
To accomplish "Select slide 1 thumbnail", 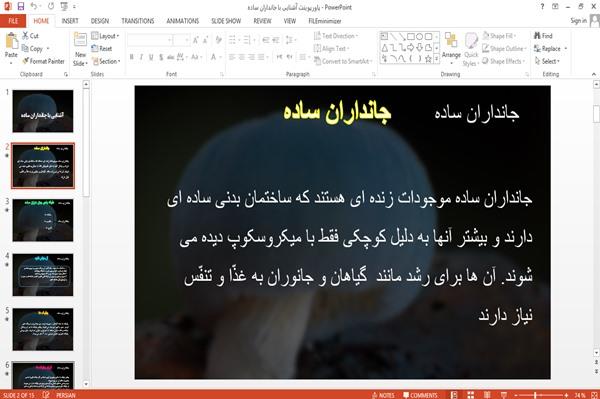I will [43, 111].
